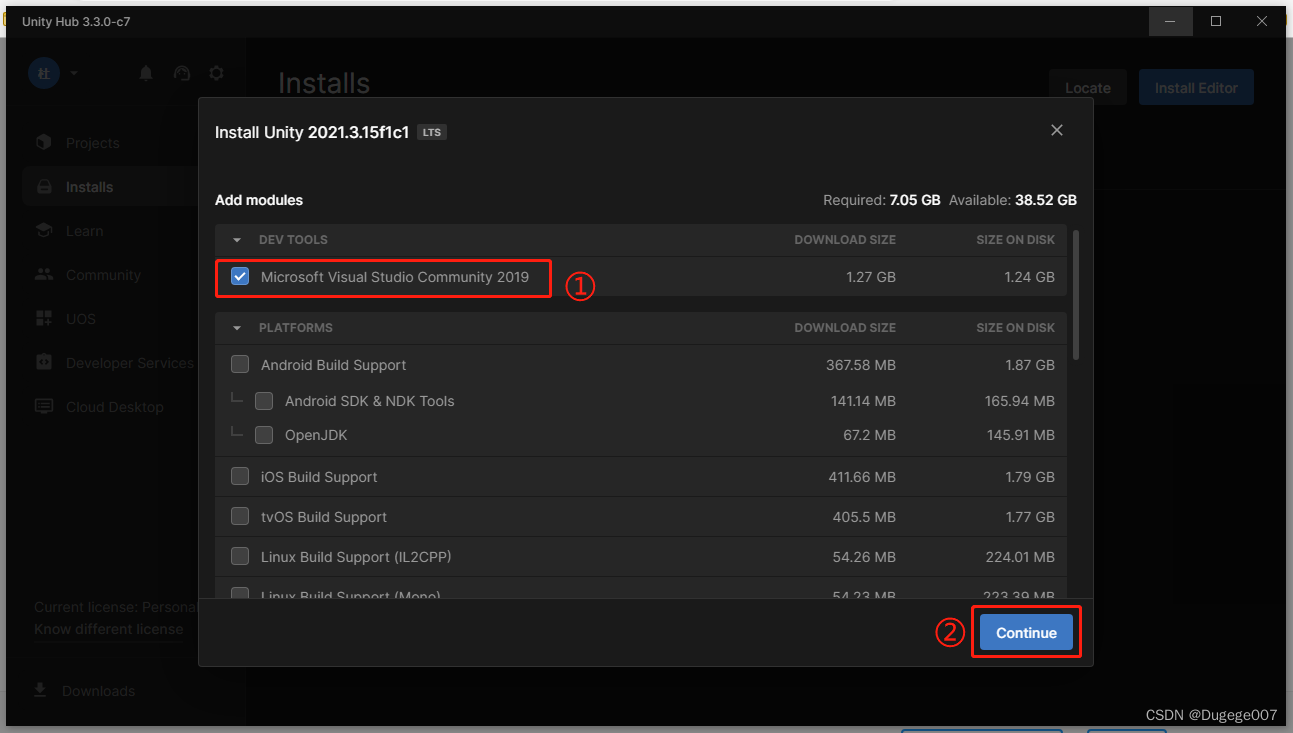The width and height of the screenshot is (1293, 733).
Task: Click the Installs sidebar icon
Action: [x=44, y=187]
